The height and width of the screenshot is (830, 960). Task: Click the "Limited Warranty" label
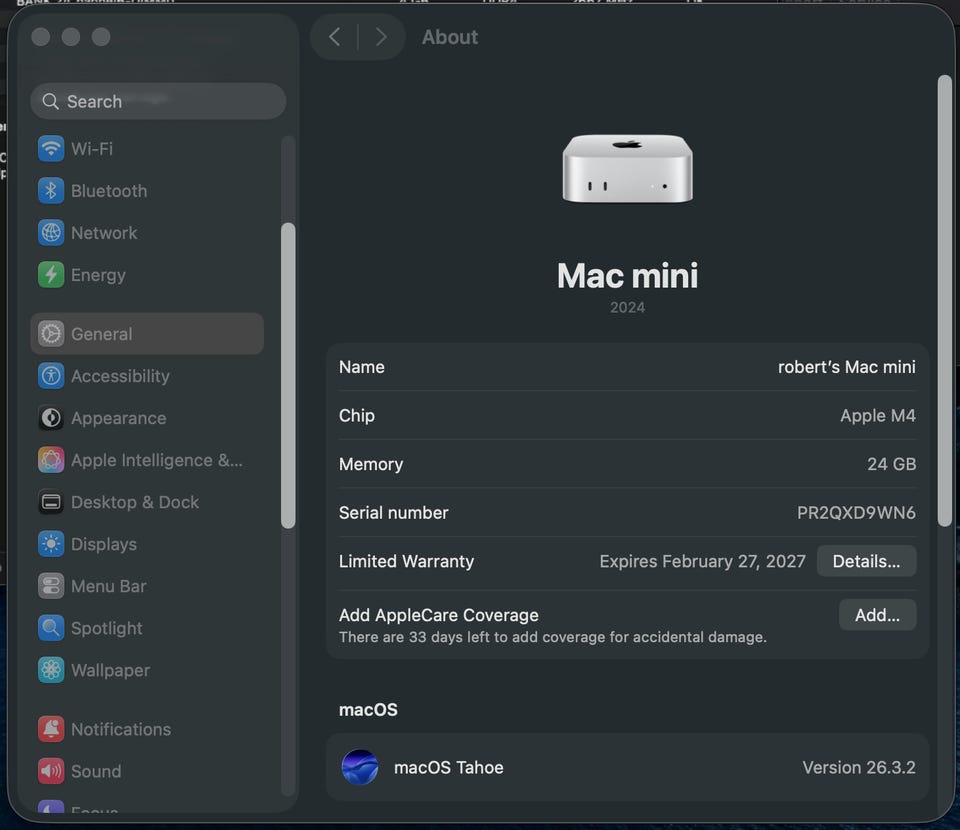coord(407,561)
